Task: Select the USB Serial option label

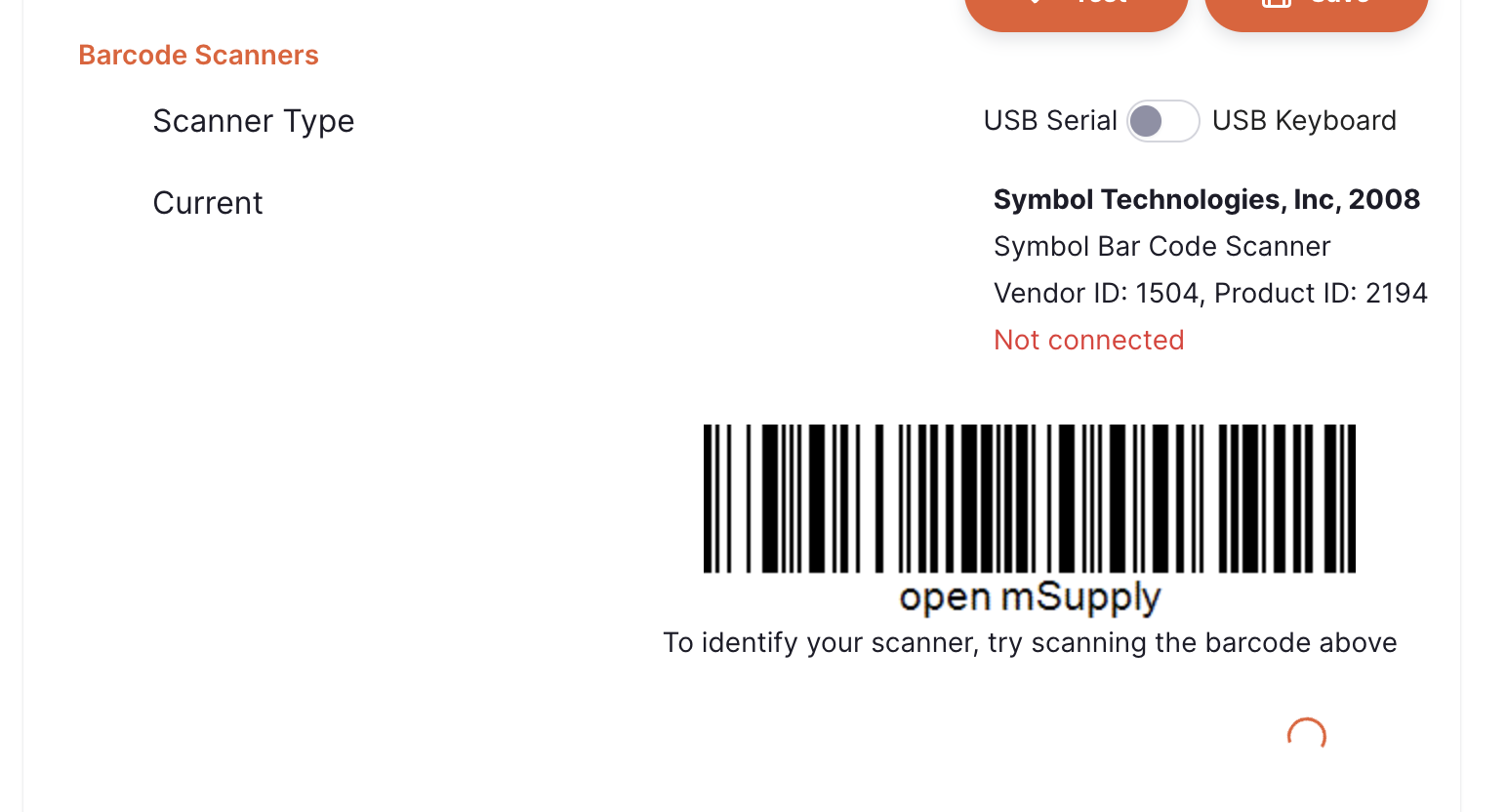Action: coord(1049,121)
